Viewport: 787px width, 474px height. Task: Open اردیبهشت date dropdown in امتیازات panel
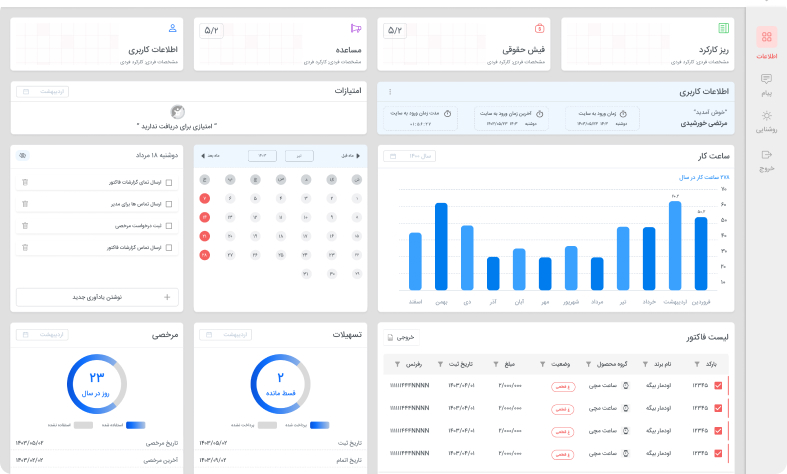click(42, 91)
